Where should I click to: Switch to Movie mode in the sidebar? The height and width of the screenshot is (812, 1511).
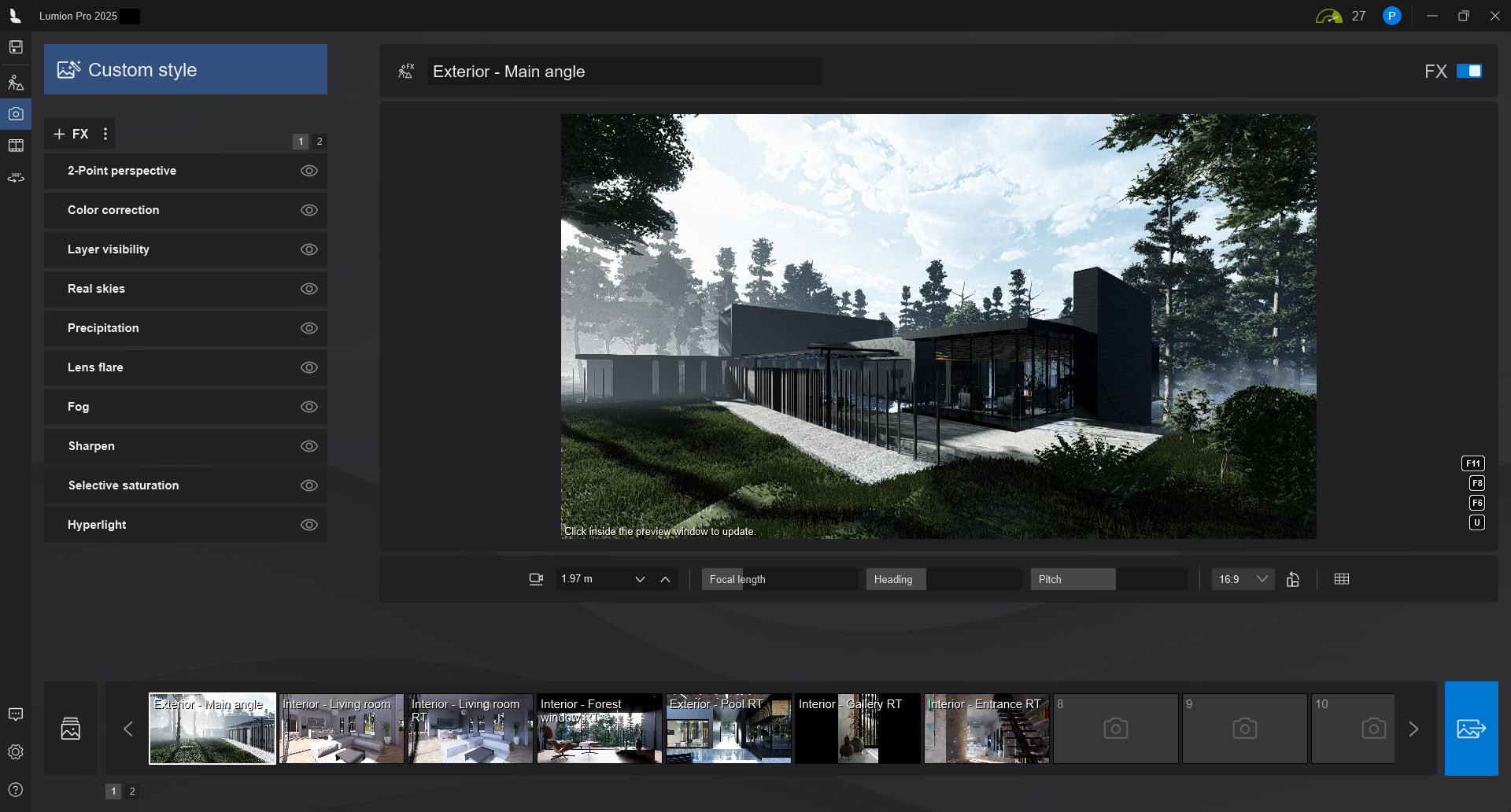[17, 145]
